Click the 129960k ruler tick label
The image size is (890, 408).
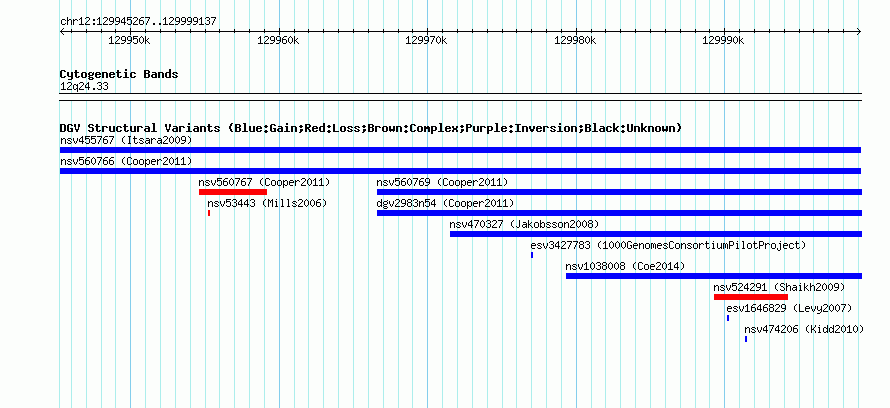tap(278, 40)
